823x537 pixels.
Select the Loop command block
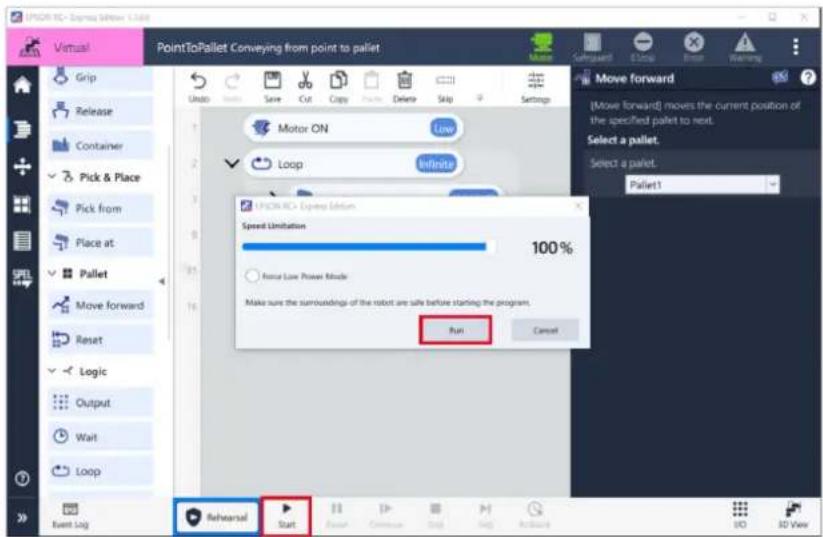[354, 164]
